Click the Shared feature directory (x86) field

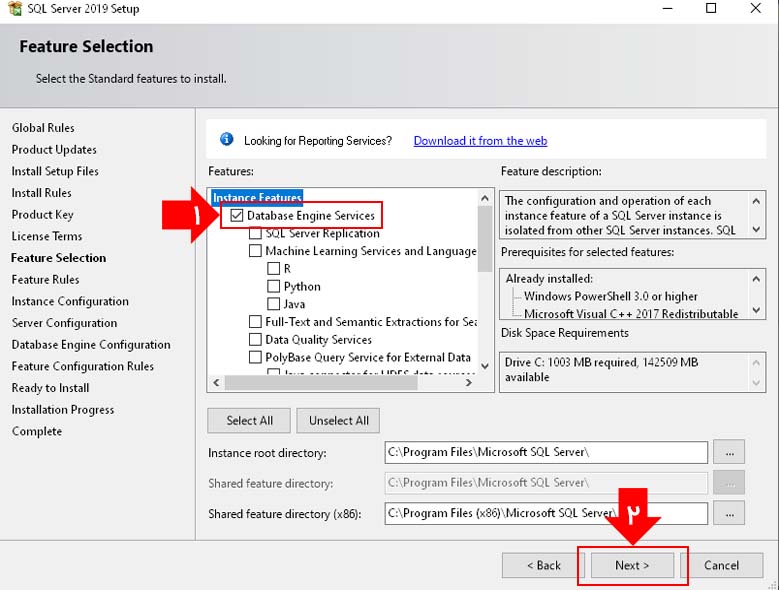[x=546, y=514]
